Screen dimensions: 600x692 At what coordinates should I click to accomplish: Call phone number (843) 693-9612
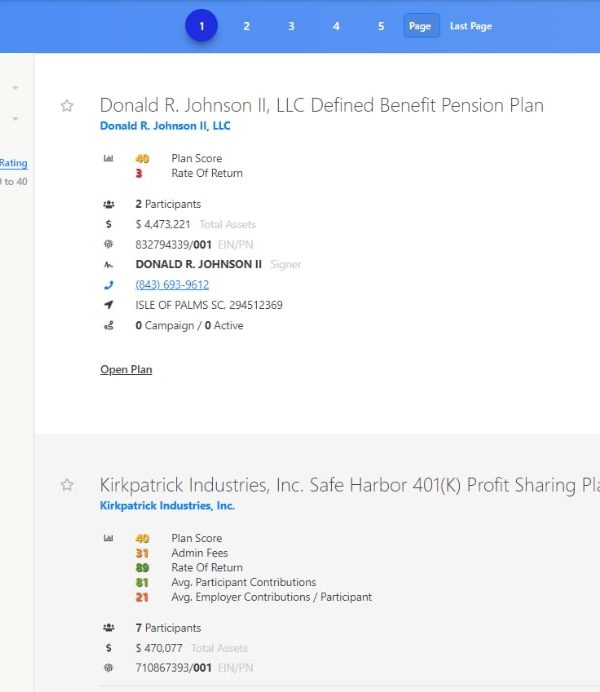[x=172, y=285]
